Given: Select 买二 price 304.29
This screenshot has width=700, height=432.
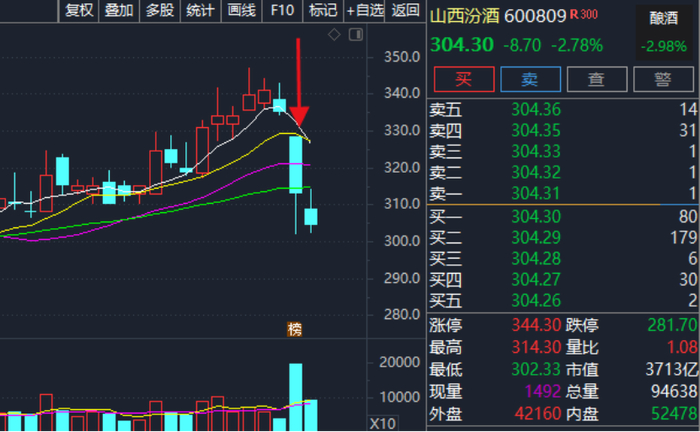Looking at the screenshot, I should pyautogui.click(x=536, y=237).
